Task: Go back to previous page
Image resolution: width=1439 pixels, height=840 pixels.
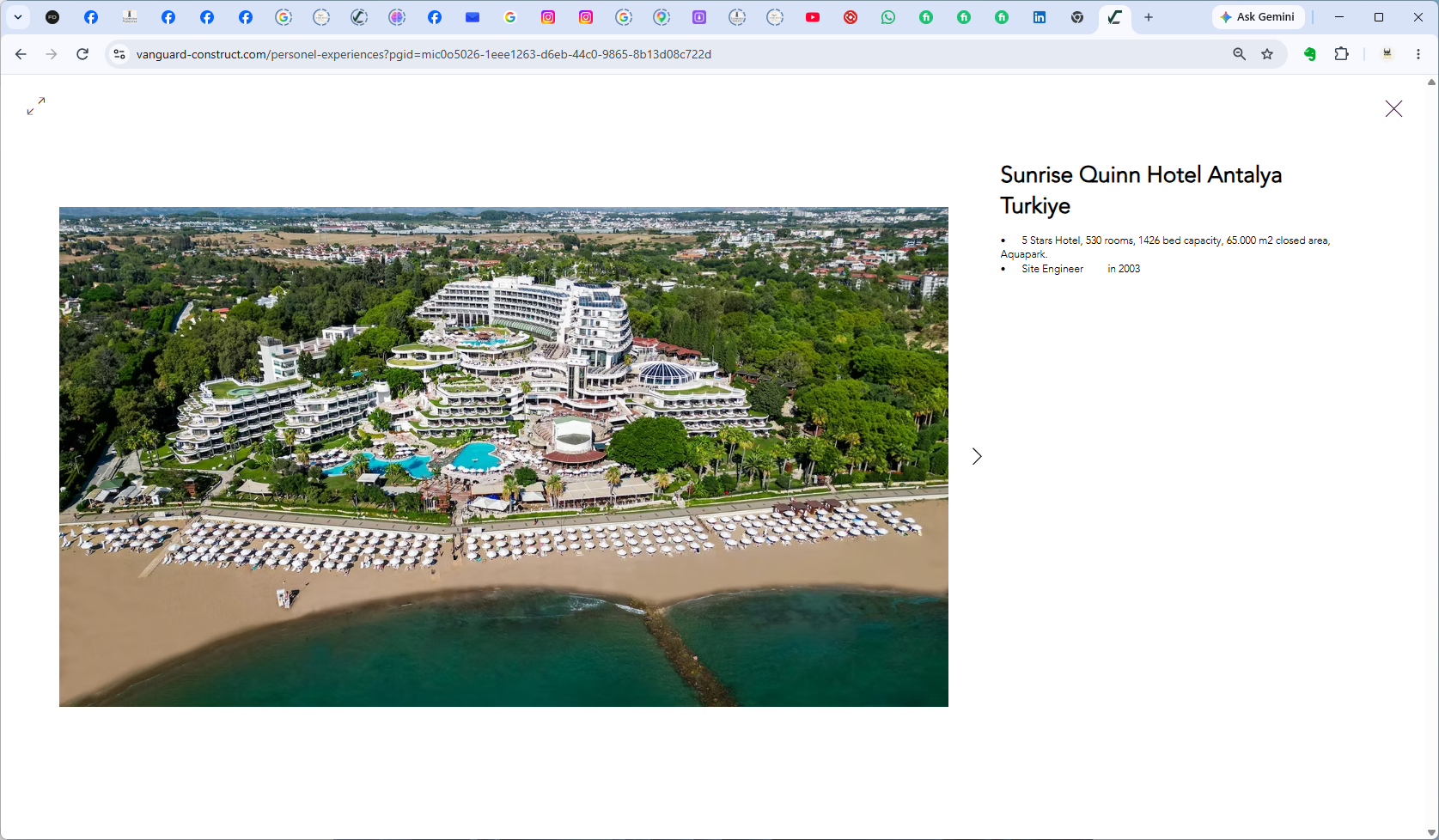Action: point(21,54)
